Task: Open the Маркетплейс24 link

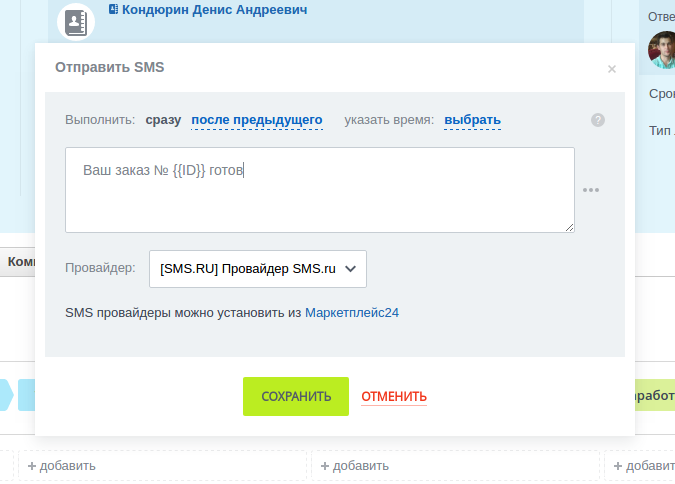Action: point(352,312)
